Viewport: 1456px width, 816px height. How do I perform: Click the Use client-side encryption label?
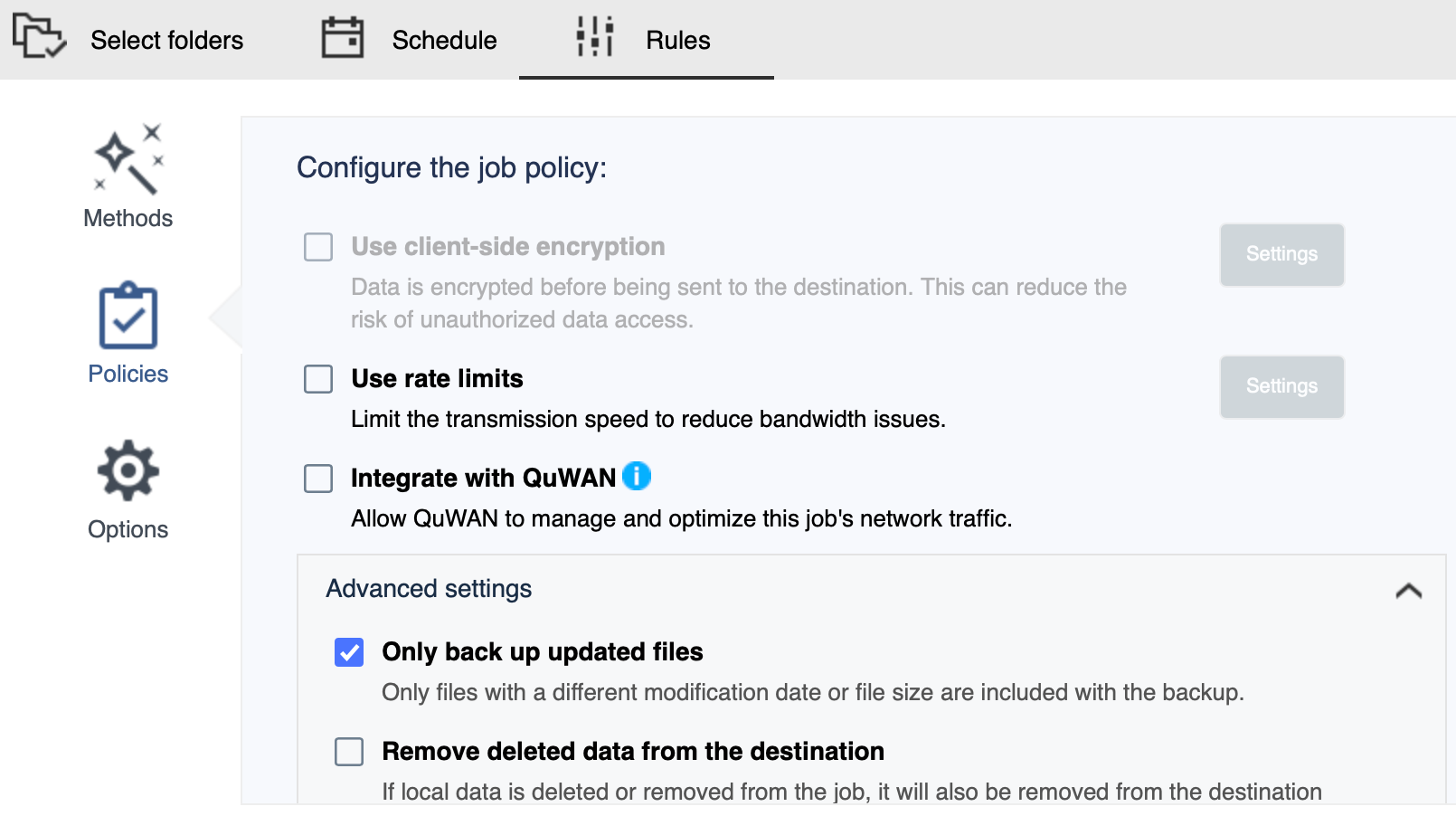coord(507,247)
